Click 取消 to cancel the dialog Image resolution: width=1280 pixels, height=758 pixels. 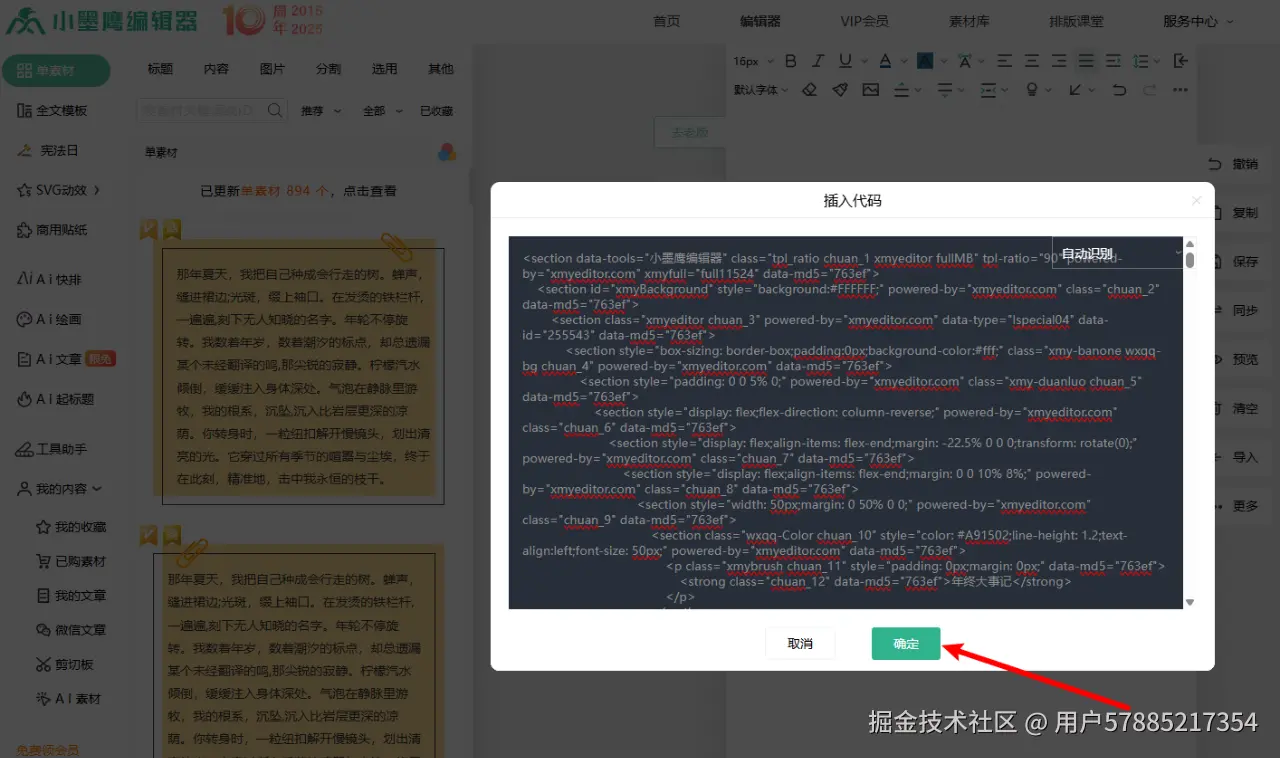(x=800, y=644)
